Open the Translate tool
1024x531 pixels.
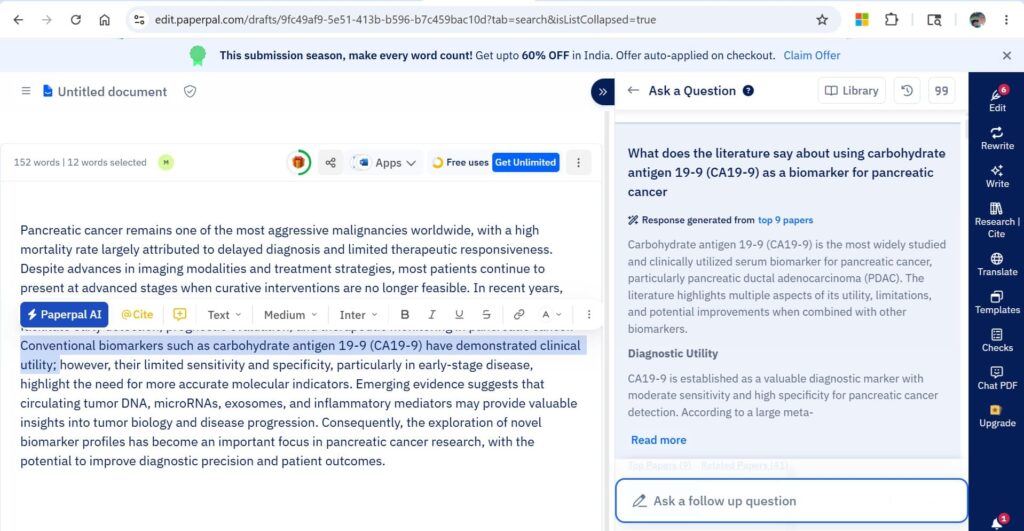(x=997, y=265)
